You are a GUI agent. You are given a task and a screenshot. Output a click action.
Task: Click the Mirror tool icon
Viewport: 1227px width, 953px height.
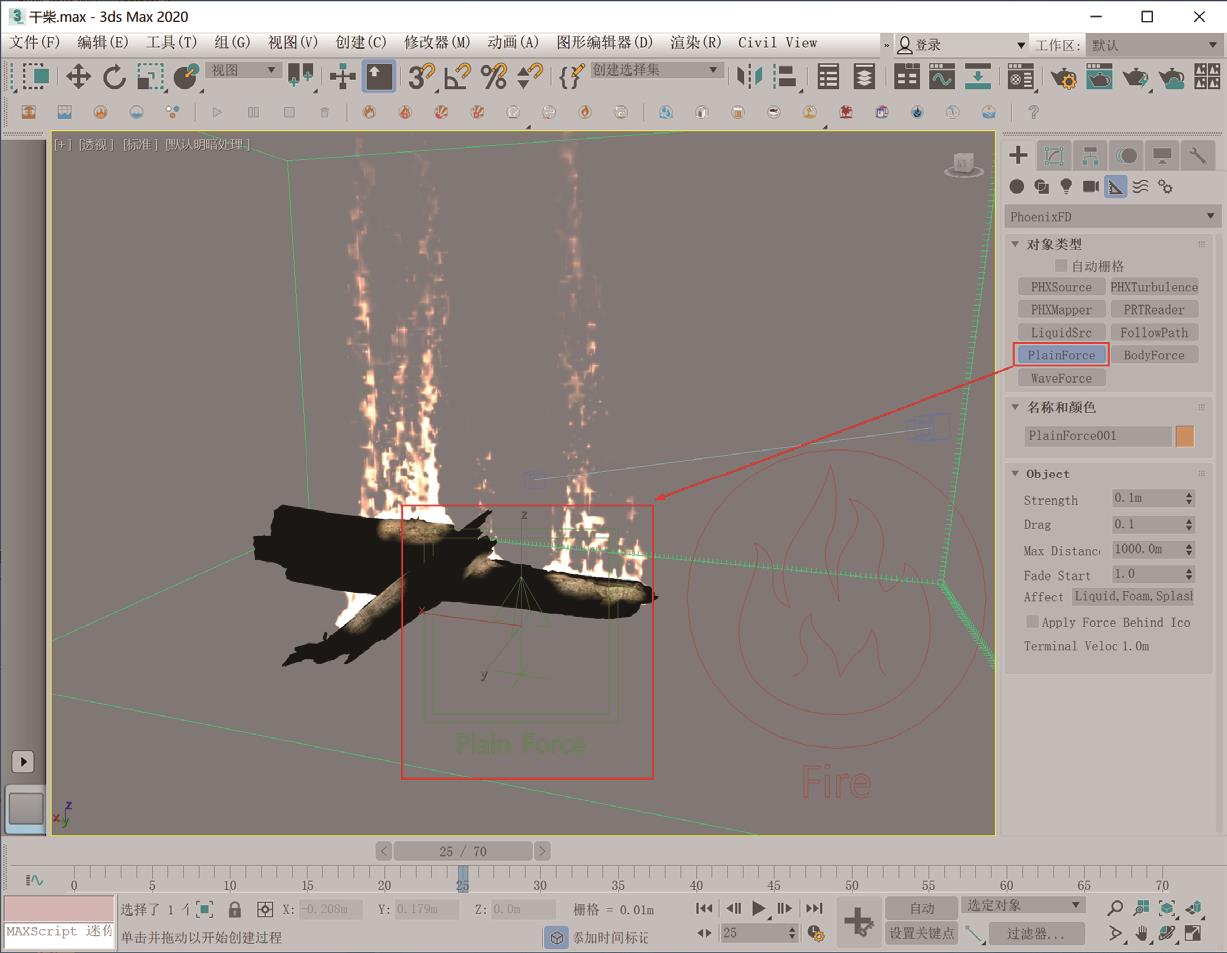[x=748, y=77]
